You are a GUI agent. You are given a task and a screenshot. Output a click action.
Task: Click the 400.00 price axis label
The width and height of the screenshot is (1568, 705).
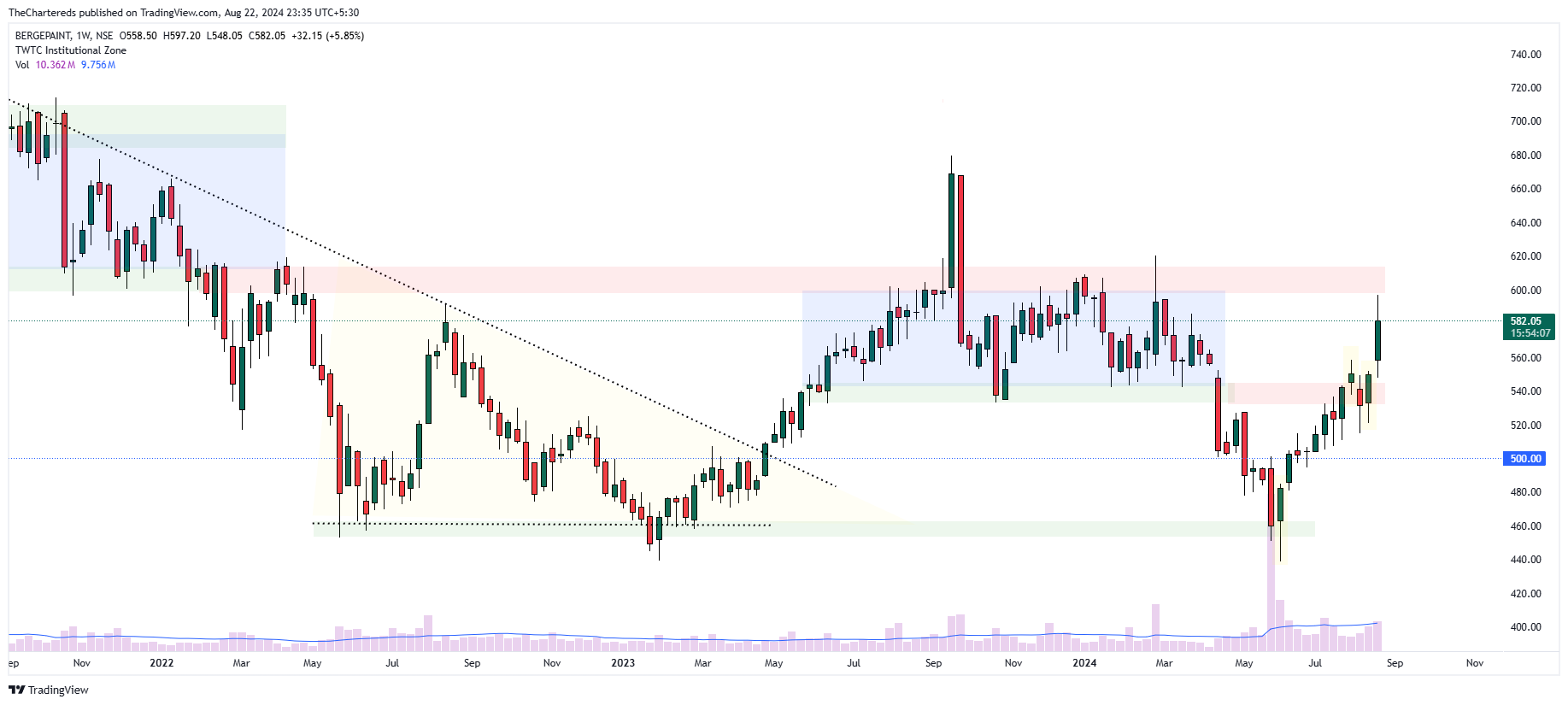(x=1525, y=627)
